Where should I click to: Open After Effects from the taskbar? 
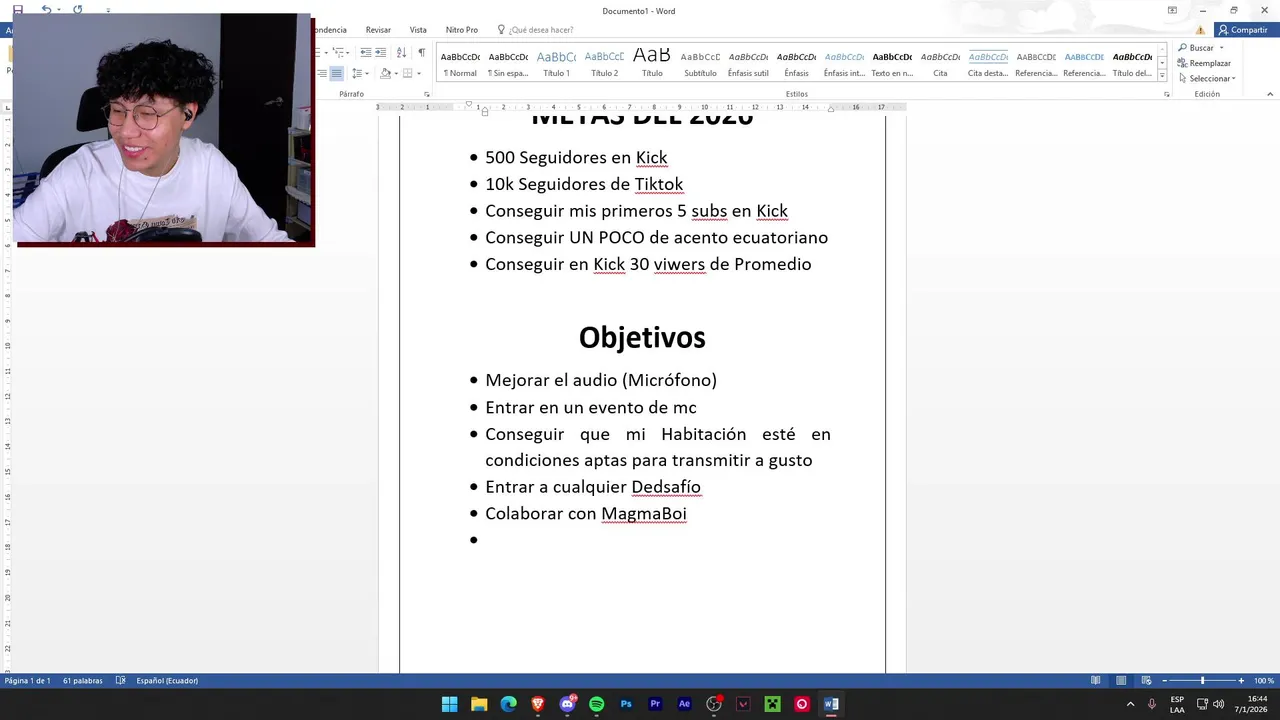(684, 704)
